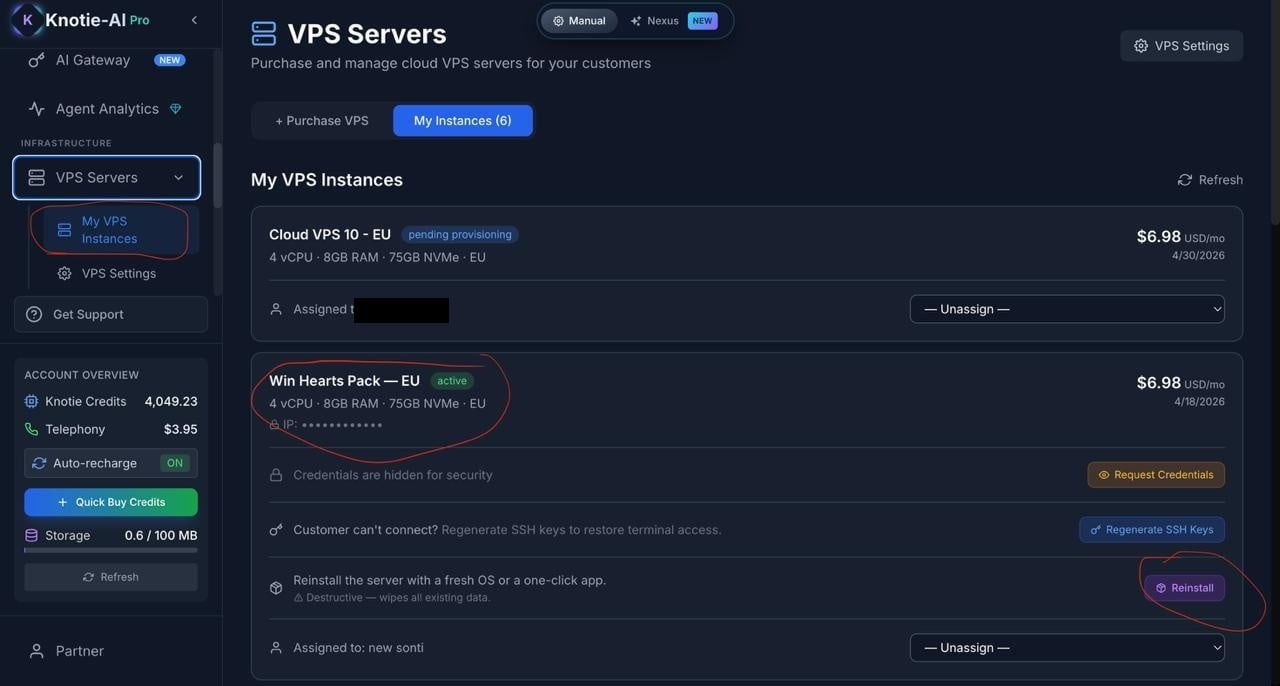Image resolution: width=1280 pixels, height=686 pixels.
Task: Click the Partner person icon
Action: pos(36,651)
